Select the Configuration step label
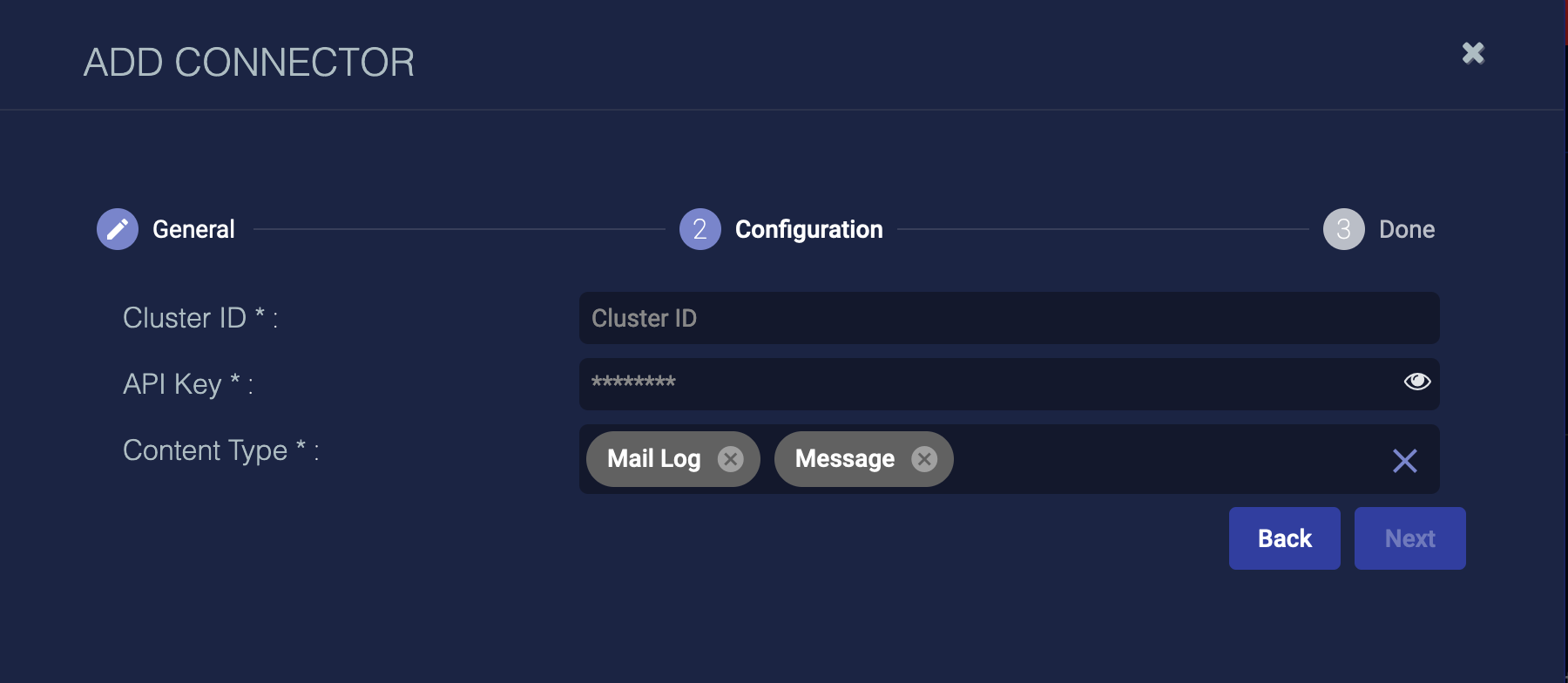Screen dimensions: 1568x683 [808, 229]
